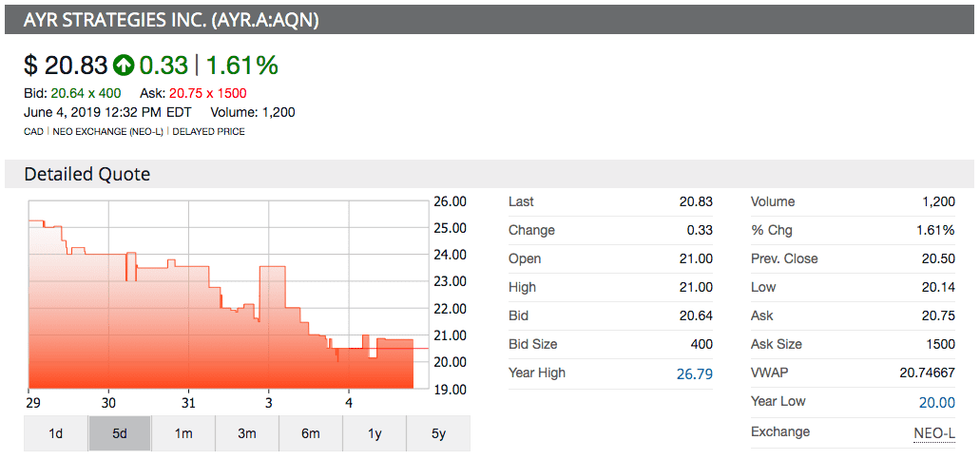980x458 pixels.
Task: Display the 1y chart range
Action: point(374,433)
